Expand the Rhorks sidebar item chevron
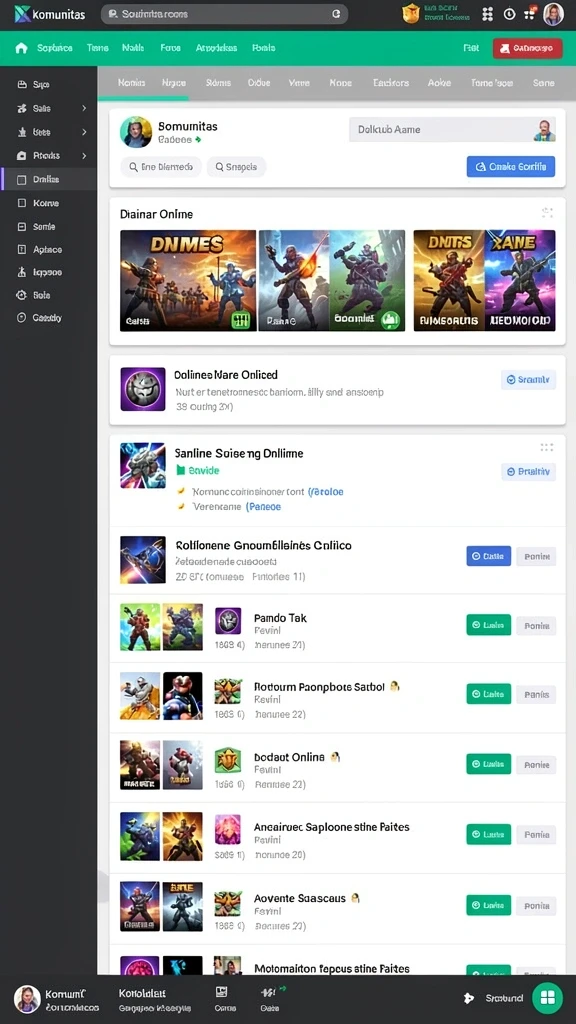Image resolution: width=576 pixels, height=1024 pixels. (84, 155)
